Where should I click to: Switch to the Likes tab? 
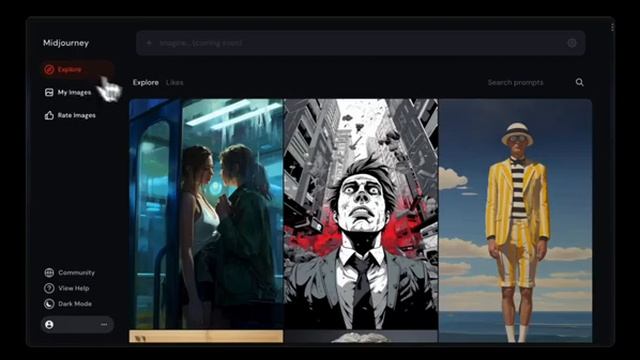[175, 82]
